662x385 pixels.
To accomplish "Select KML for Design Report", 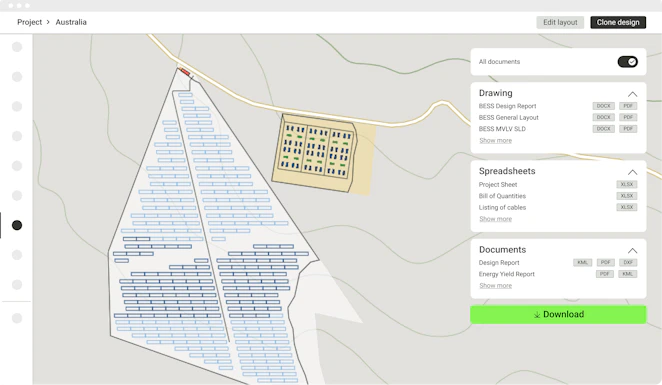I will tap(582, 263).
